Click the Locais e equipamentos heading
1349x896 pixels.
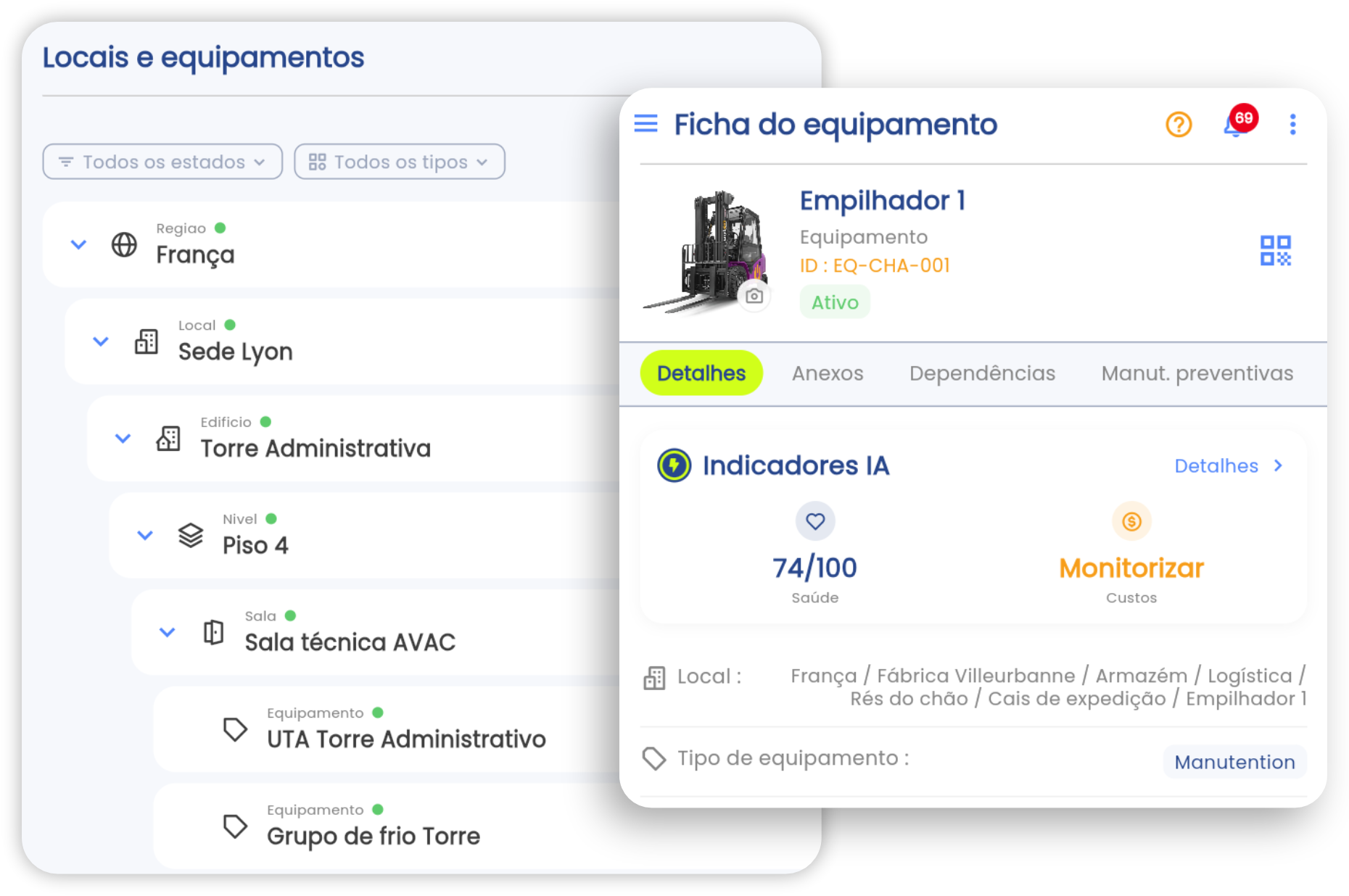tap(203, 57)
